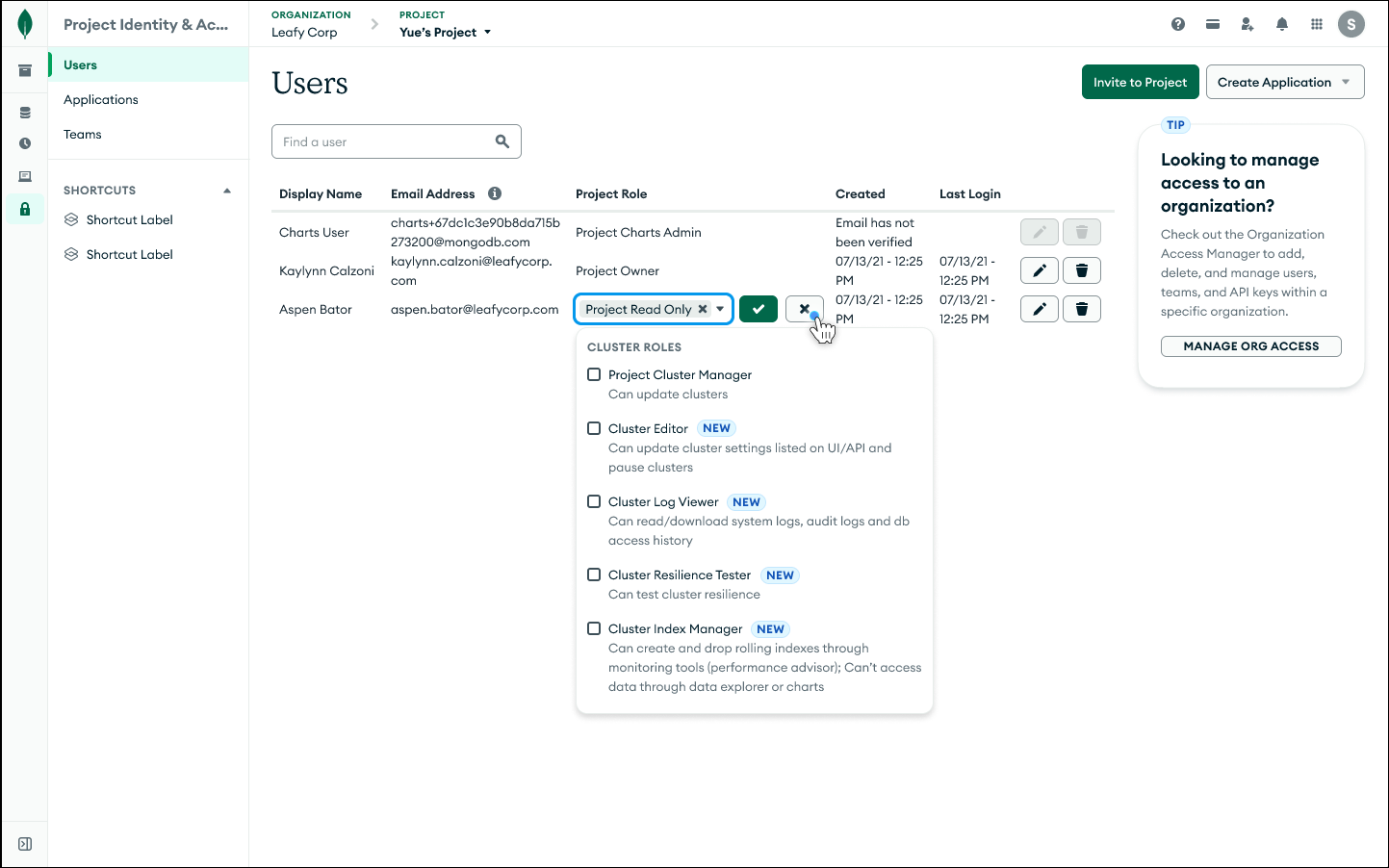Collapse the Shortcuts section
Screen dimensions: 1389x868
227,191
